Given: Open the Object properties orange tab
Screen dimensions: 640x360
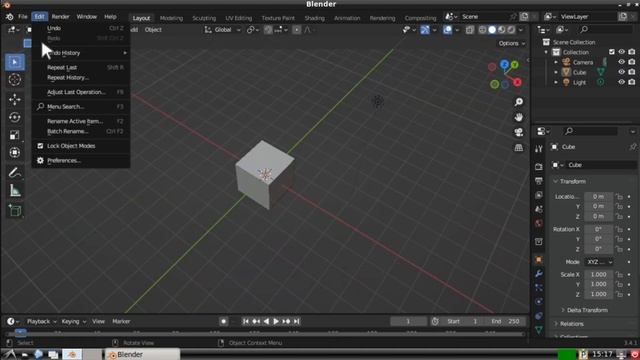Looking at the screenshot, I should coord(539,260).
